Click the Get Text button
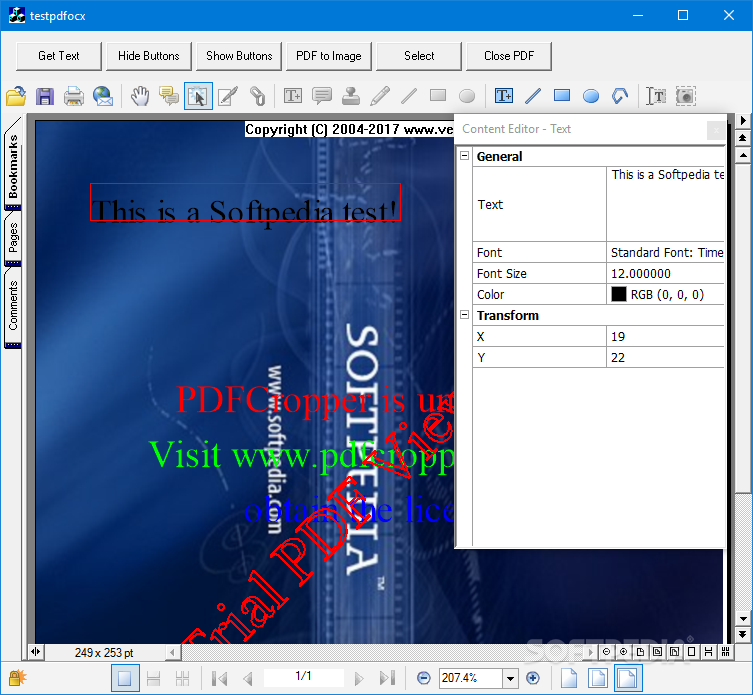753x695 pixels. point(59,56)
